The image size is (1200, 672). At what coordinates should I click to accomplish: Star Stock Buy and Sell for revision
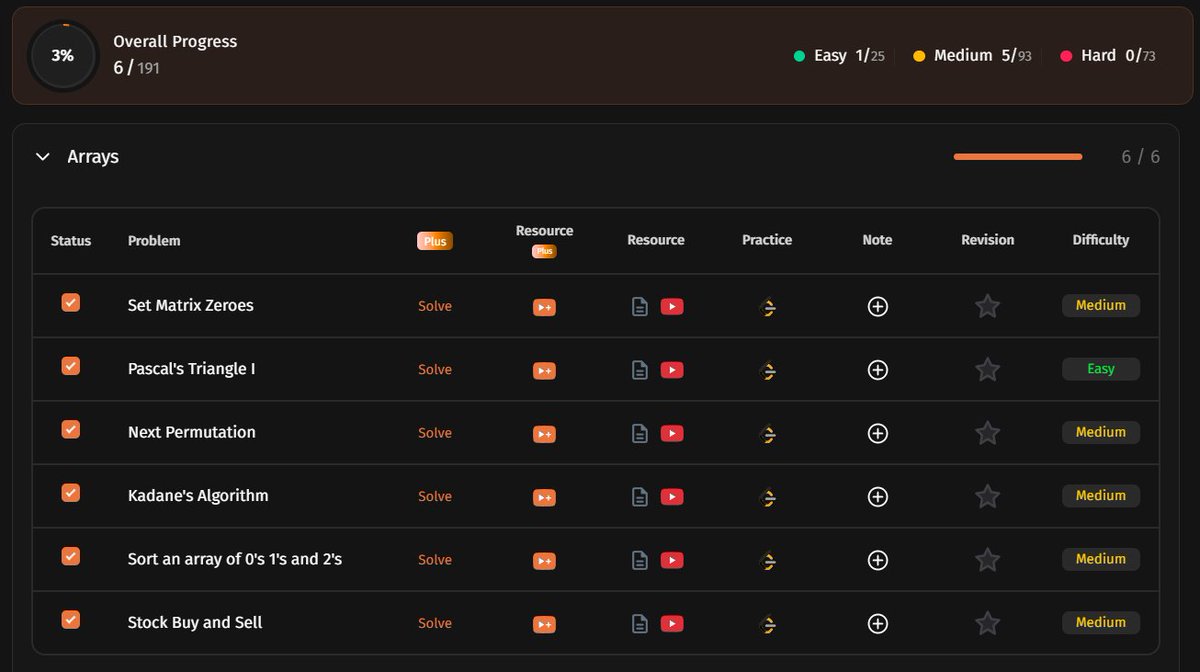tap(988, 623)
